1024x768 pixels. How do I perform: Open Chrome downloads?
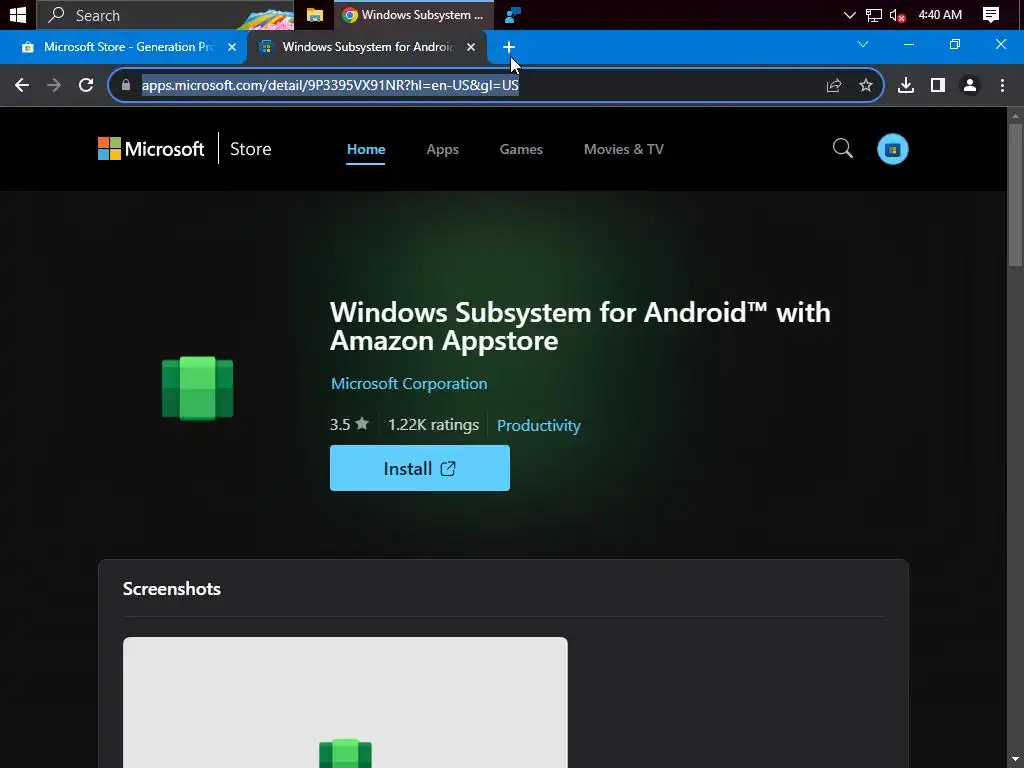tap(906, 86)
